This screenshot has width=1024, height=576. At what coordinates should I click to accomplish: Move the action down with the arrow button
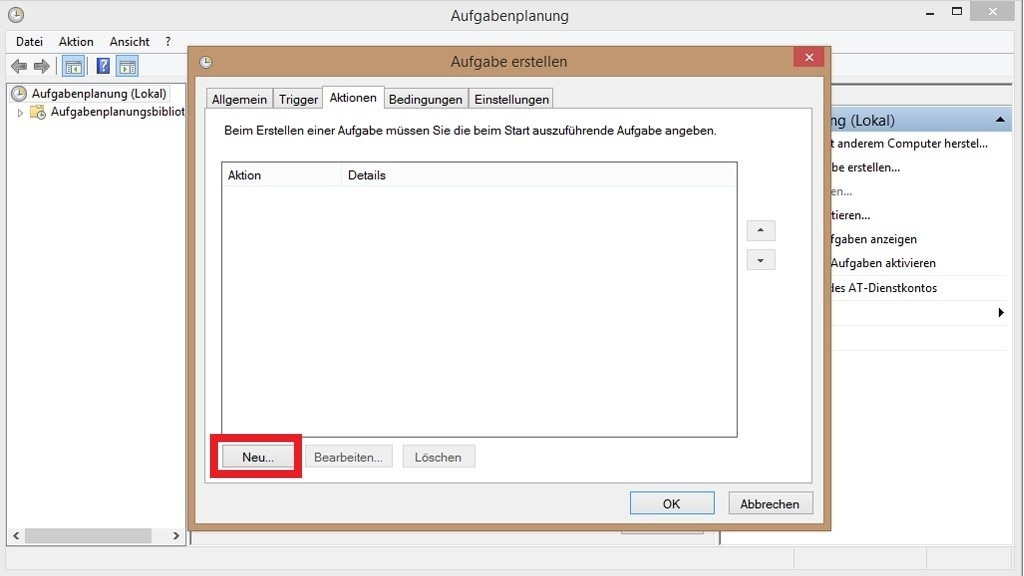761,260
